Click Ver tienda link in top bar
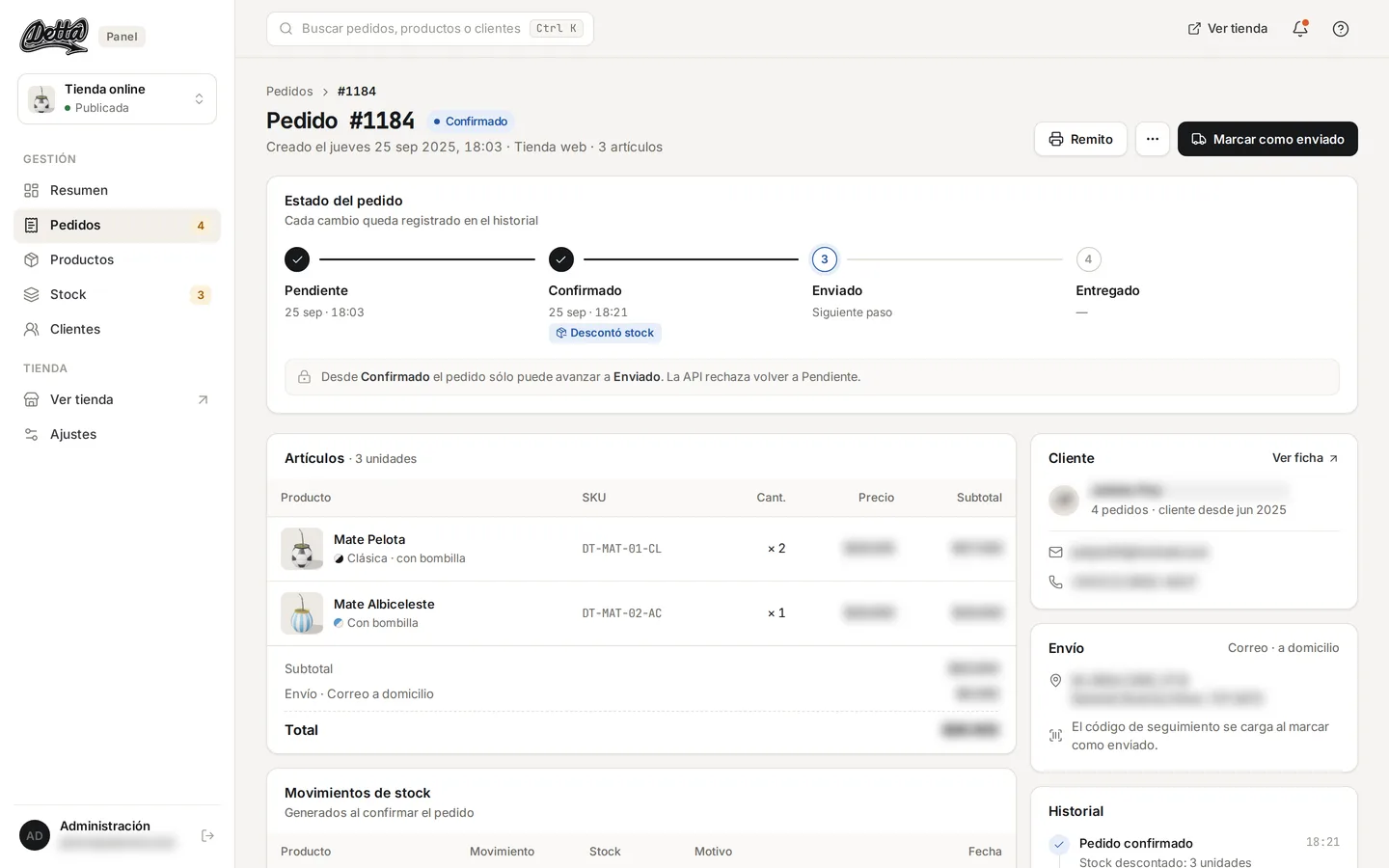 (1228, 29)
